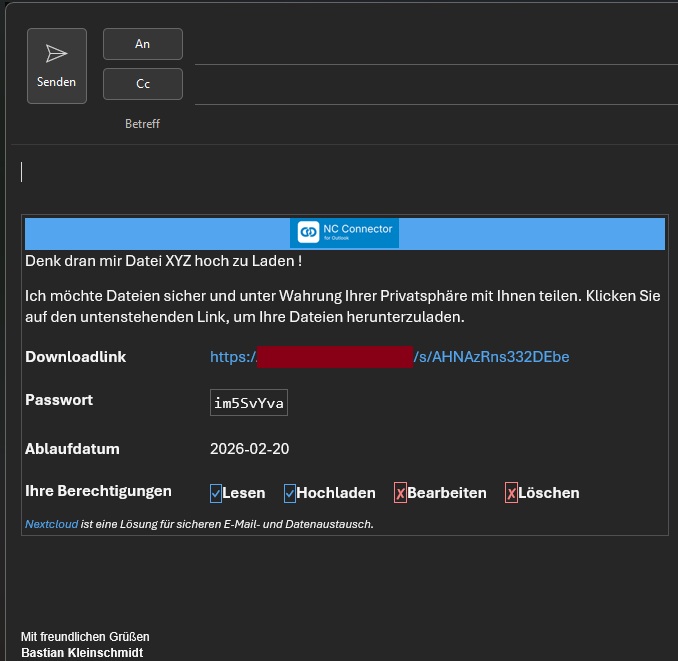Focus the Cc recipients field
This screenshot has height=661, width=678.
pyautogui.click(x=430, y=85)
